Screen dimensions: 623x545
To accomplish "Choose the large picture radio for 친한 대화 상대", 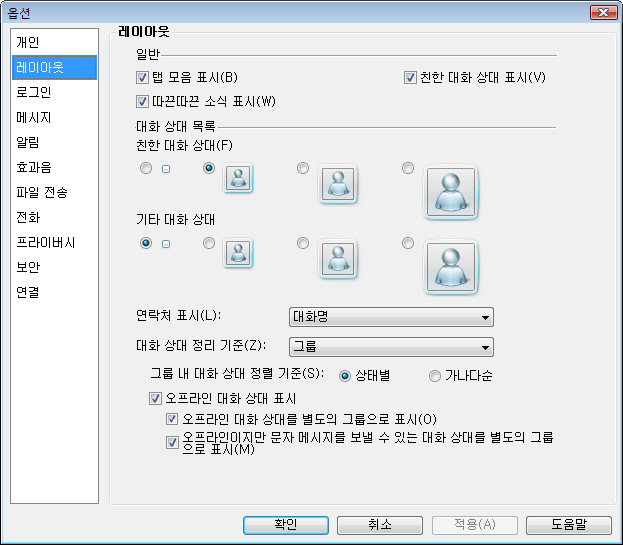I will click(x=408, y=168).
